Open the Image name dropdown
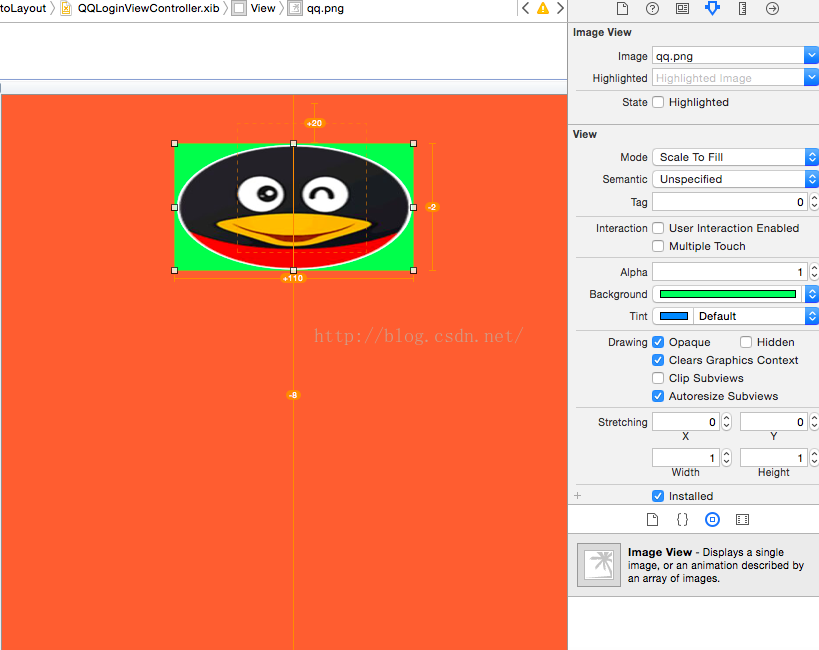 [811, 55]
